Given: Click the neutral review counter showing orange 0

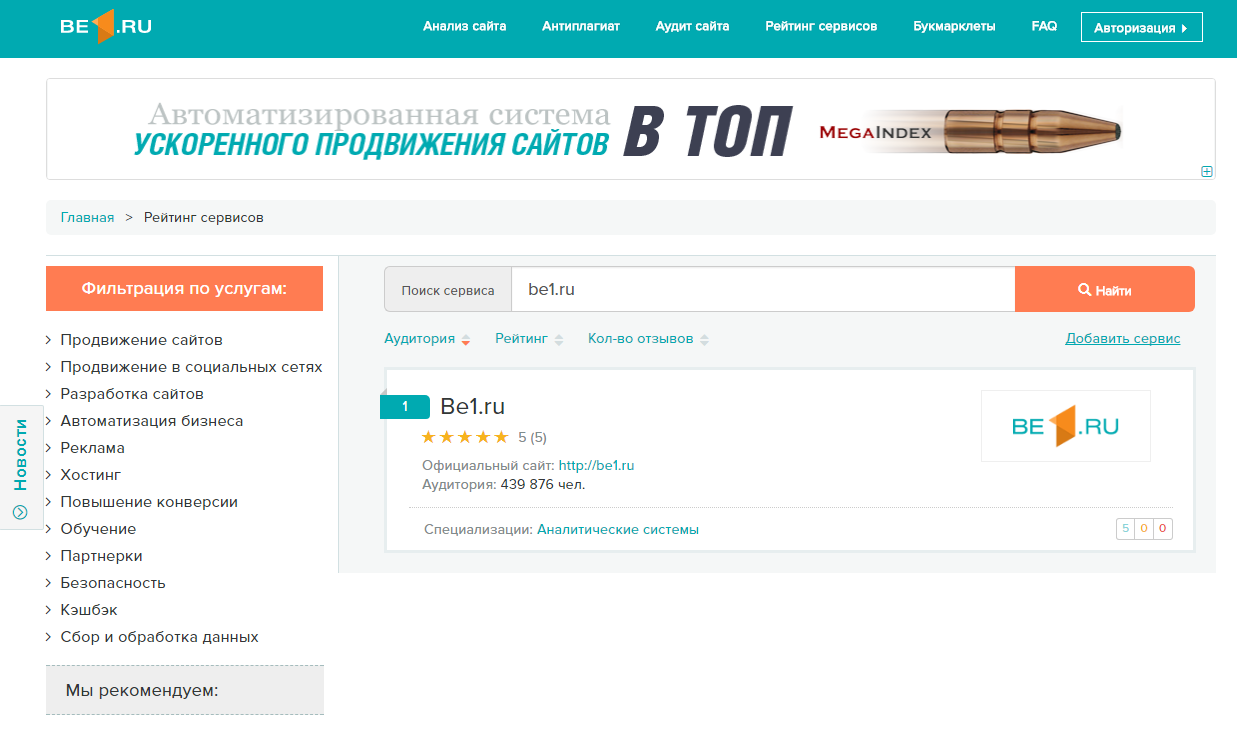Looking at the screenshot, I should [1143, 528].
